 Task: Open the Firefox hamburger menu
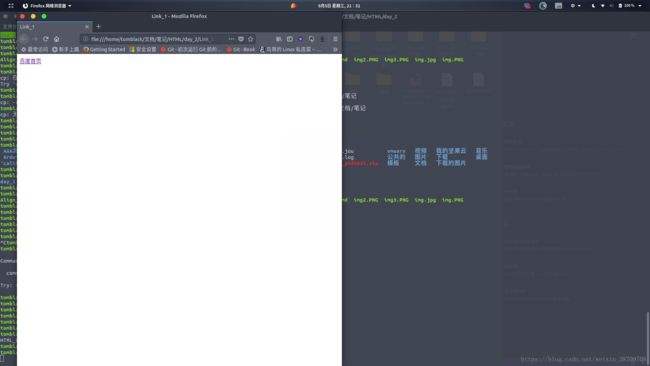tap(335, 39)
